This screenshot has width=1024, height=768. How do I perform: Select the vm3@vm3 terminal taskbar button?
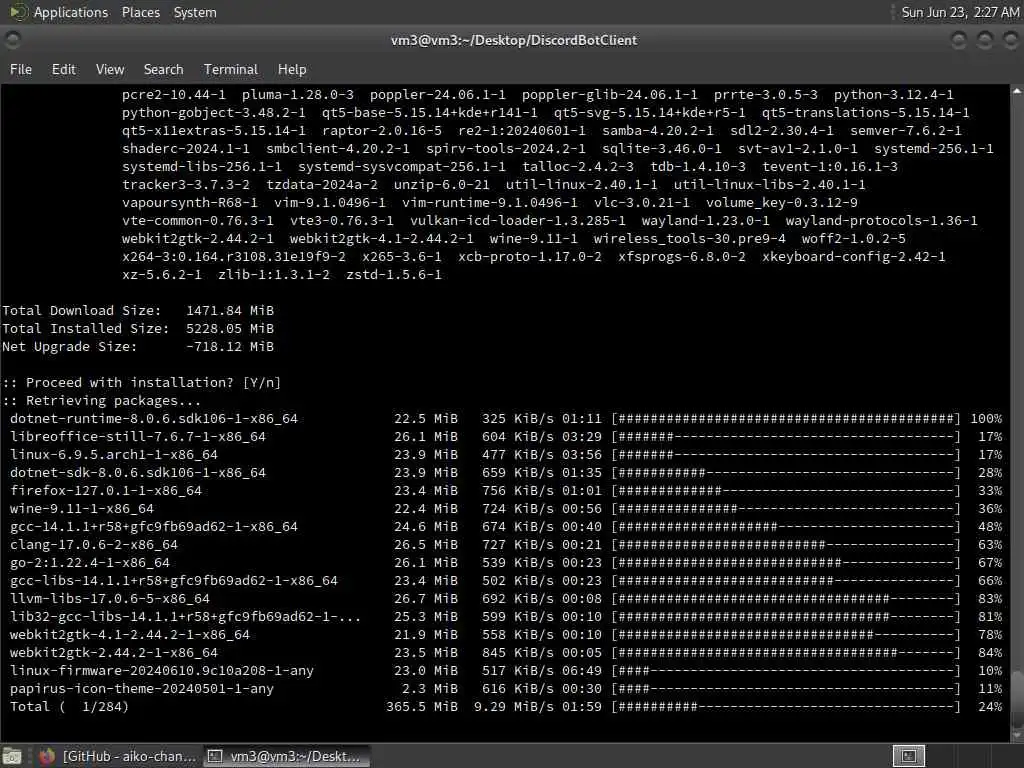pyautogui.click(x=286, y=756)
